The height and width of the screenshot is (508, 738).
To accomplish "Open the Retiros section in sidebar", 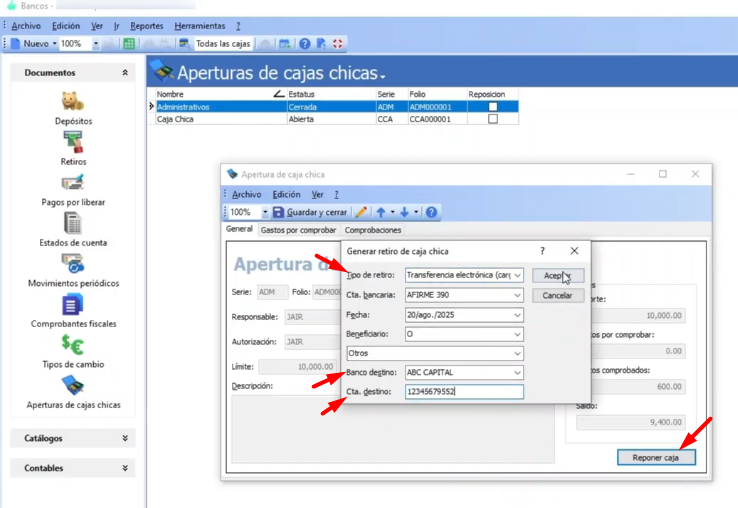I will coord(72,143).
